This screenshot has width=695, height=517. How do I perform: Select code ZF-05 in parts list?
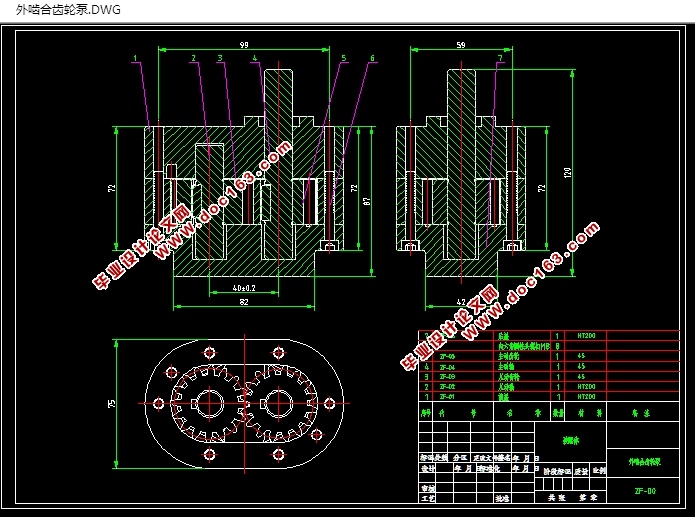click(x=447, y=356)
